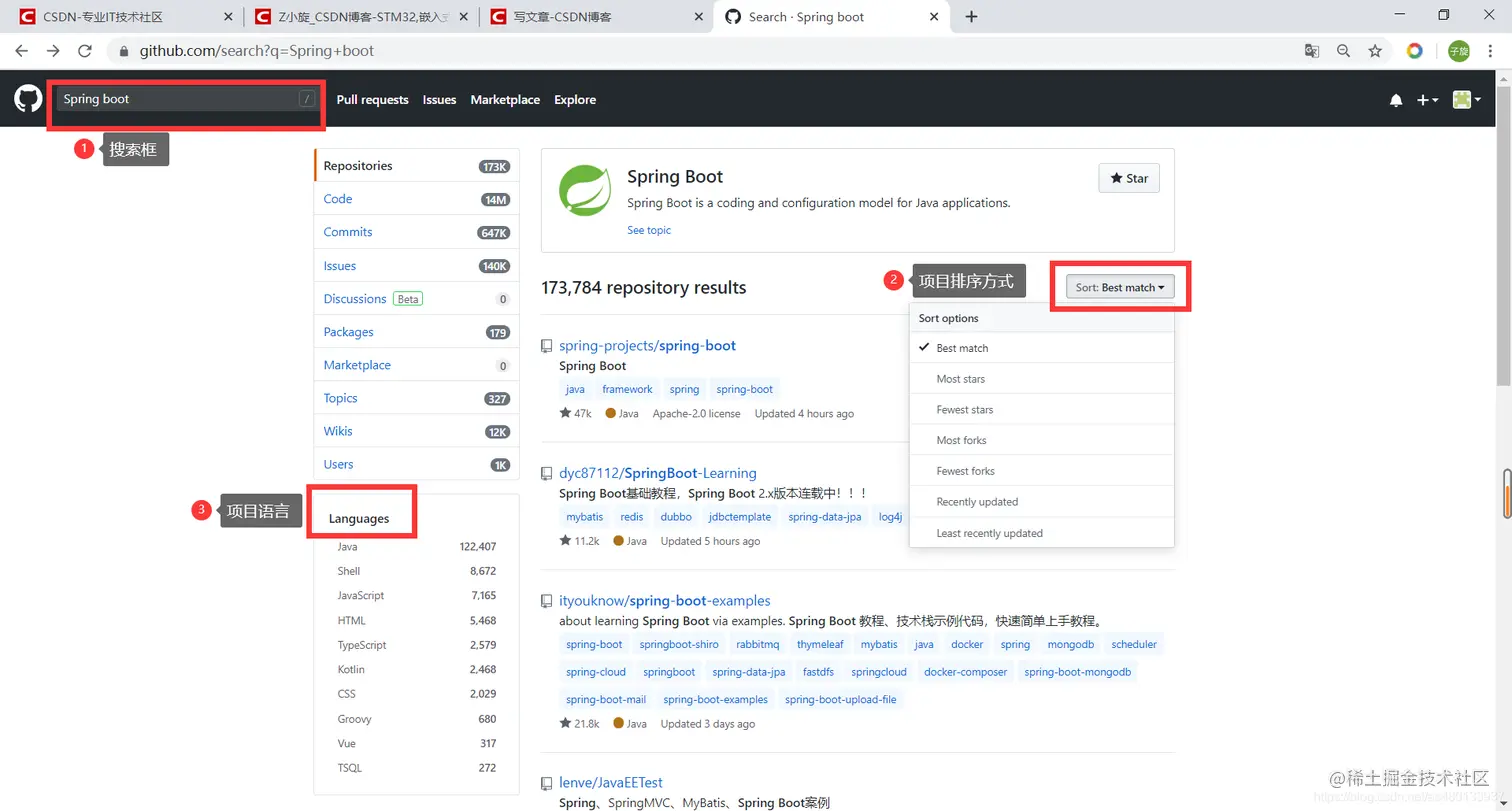Close the CSDN-专业IT技术社区 tab
This screenshot has width=1512, height=811.
228,17
